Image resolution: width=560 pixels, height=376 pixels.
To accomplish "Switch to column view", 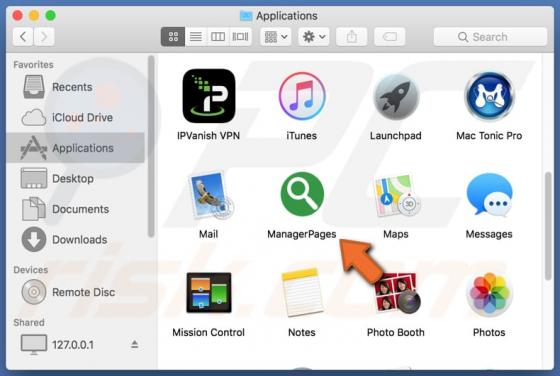I will click(218, 36).
